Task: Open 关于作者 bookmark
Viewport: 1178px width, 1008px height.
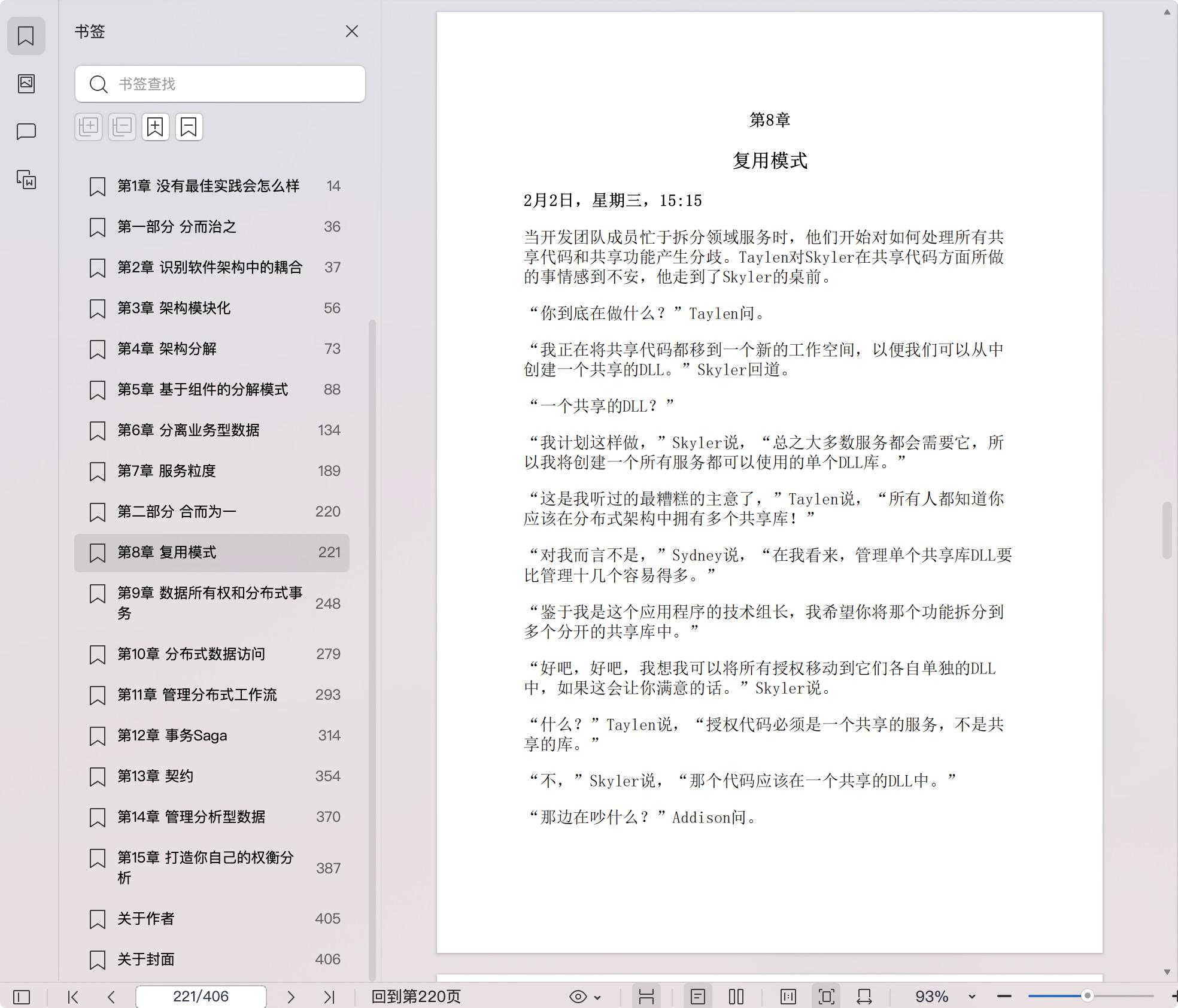Action: [212, 919]
